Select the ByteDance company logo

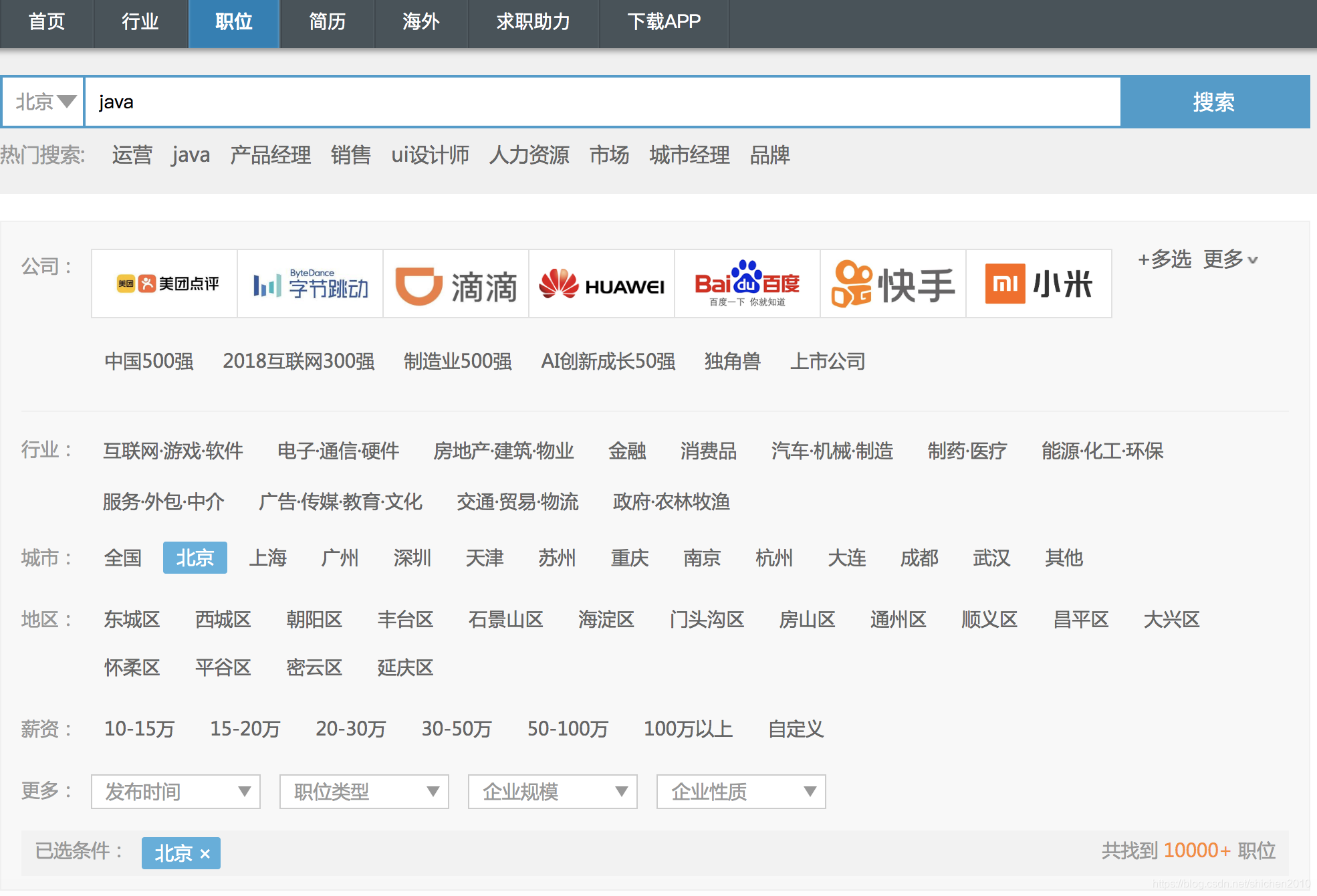click(x=310, y=284)
